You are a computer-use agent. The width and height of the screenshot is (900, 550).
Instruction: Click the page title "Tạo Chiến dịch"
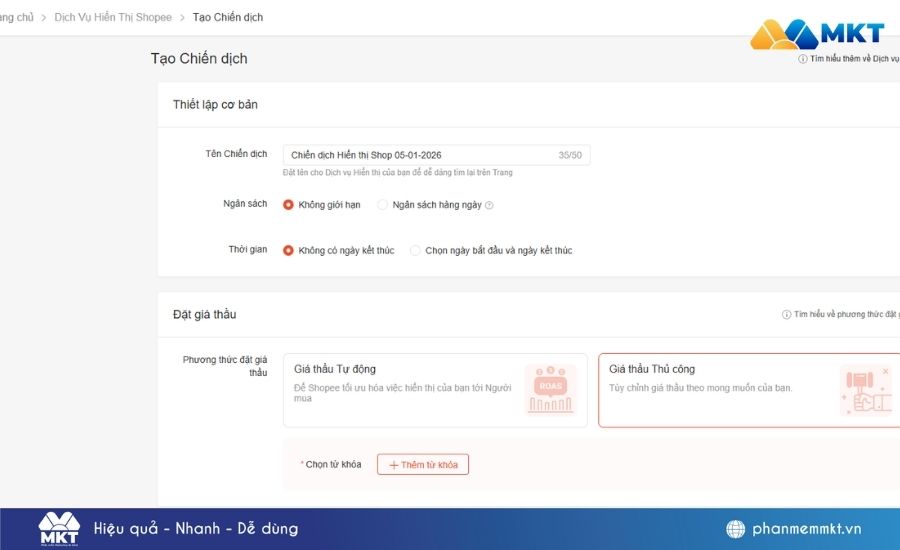point(199,59)
